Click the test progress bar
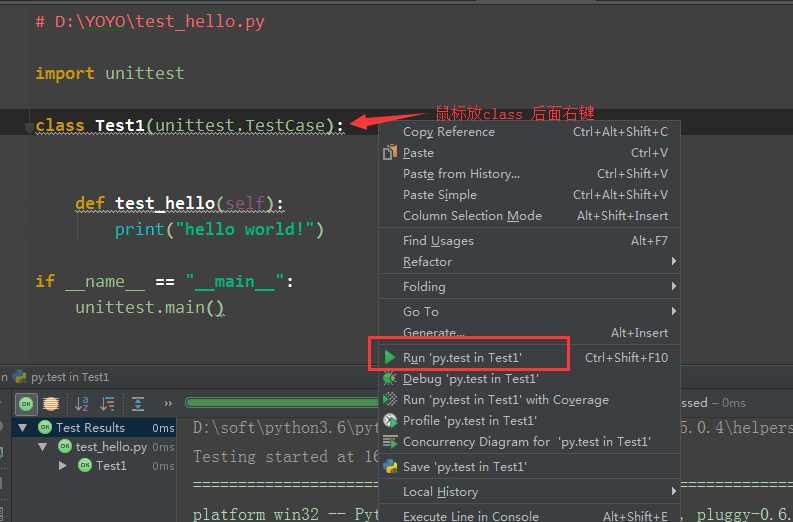 282,403
